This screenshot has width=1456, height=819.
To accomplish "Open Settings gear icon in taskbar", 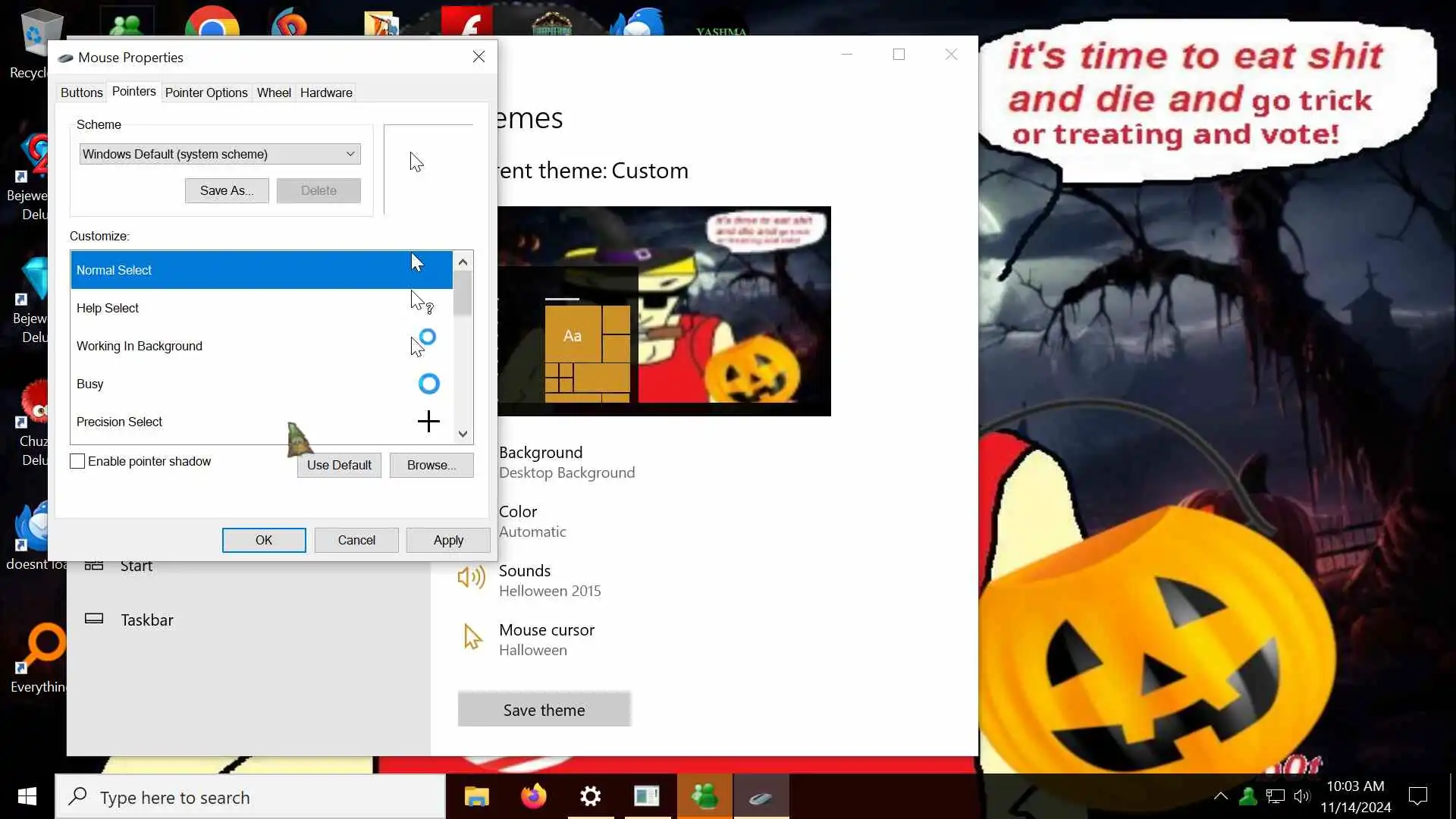I will [x=590, y=797].
